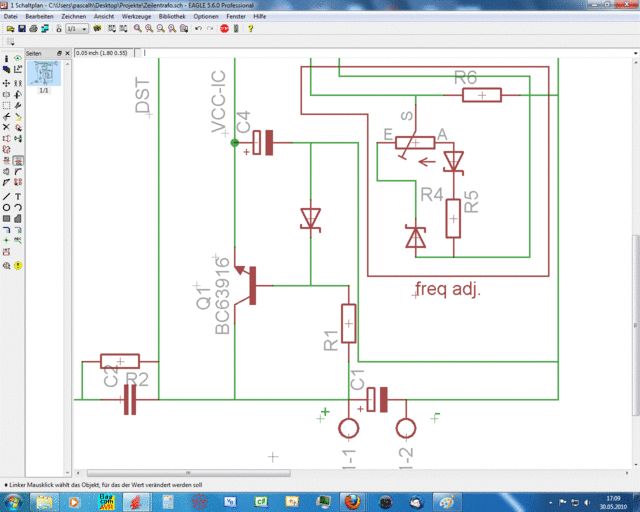Select the Delete X tool

[7, 127]
